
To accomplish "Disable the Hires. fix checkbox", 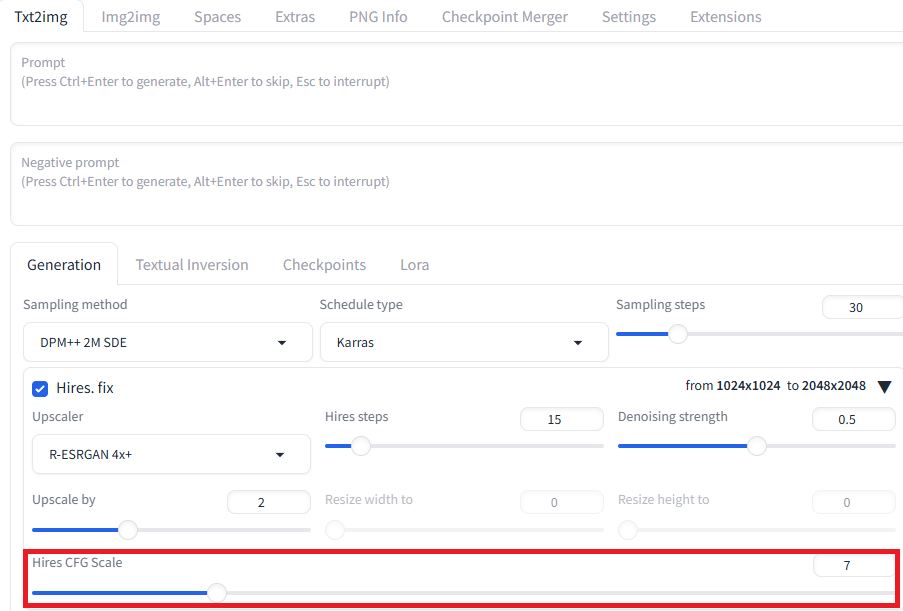I will coord(40,389).
